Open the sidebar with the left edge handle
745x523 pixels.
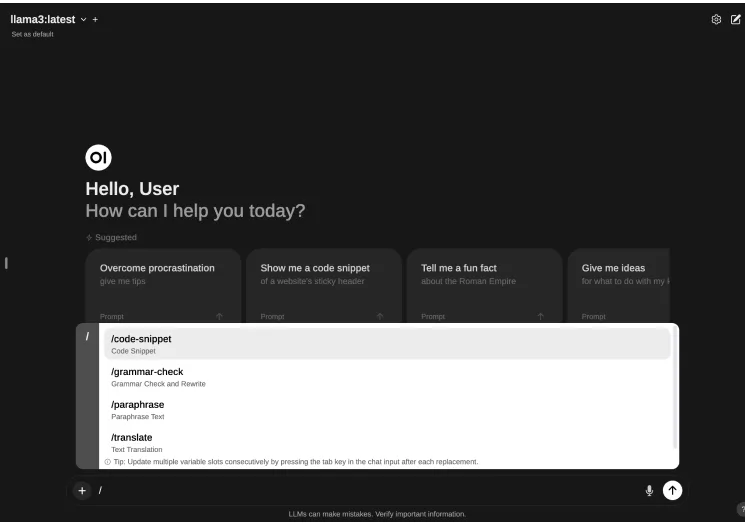pyautogui.click(x=6, y=263)
